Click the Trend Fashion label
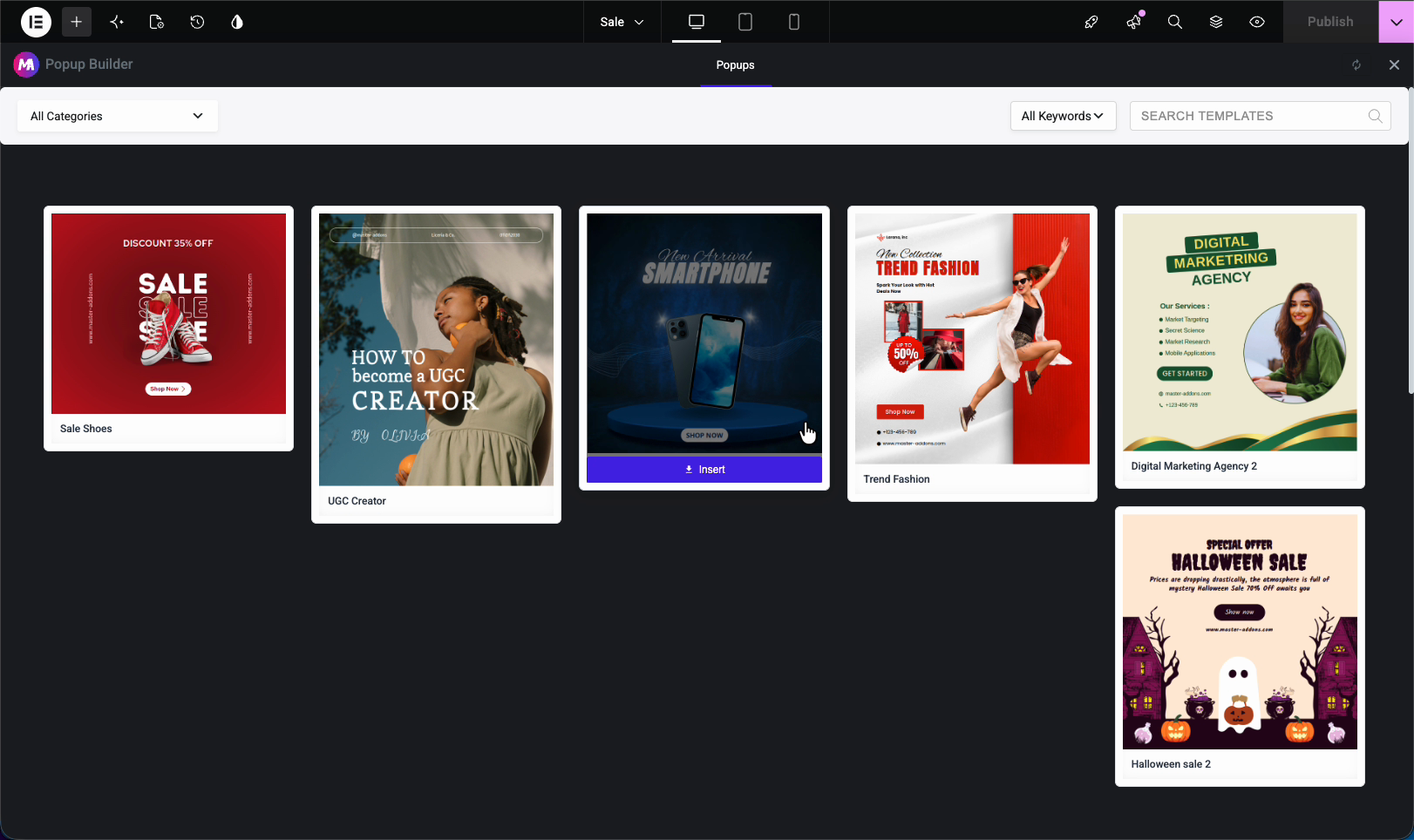This screenshot has height=840, width=1414. (x=896, y=479)
